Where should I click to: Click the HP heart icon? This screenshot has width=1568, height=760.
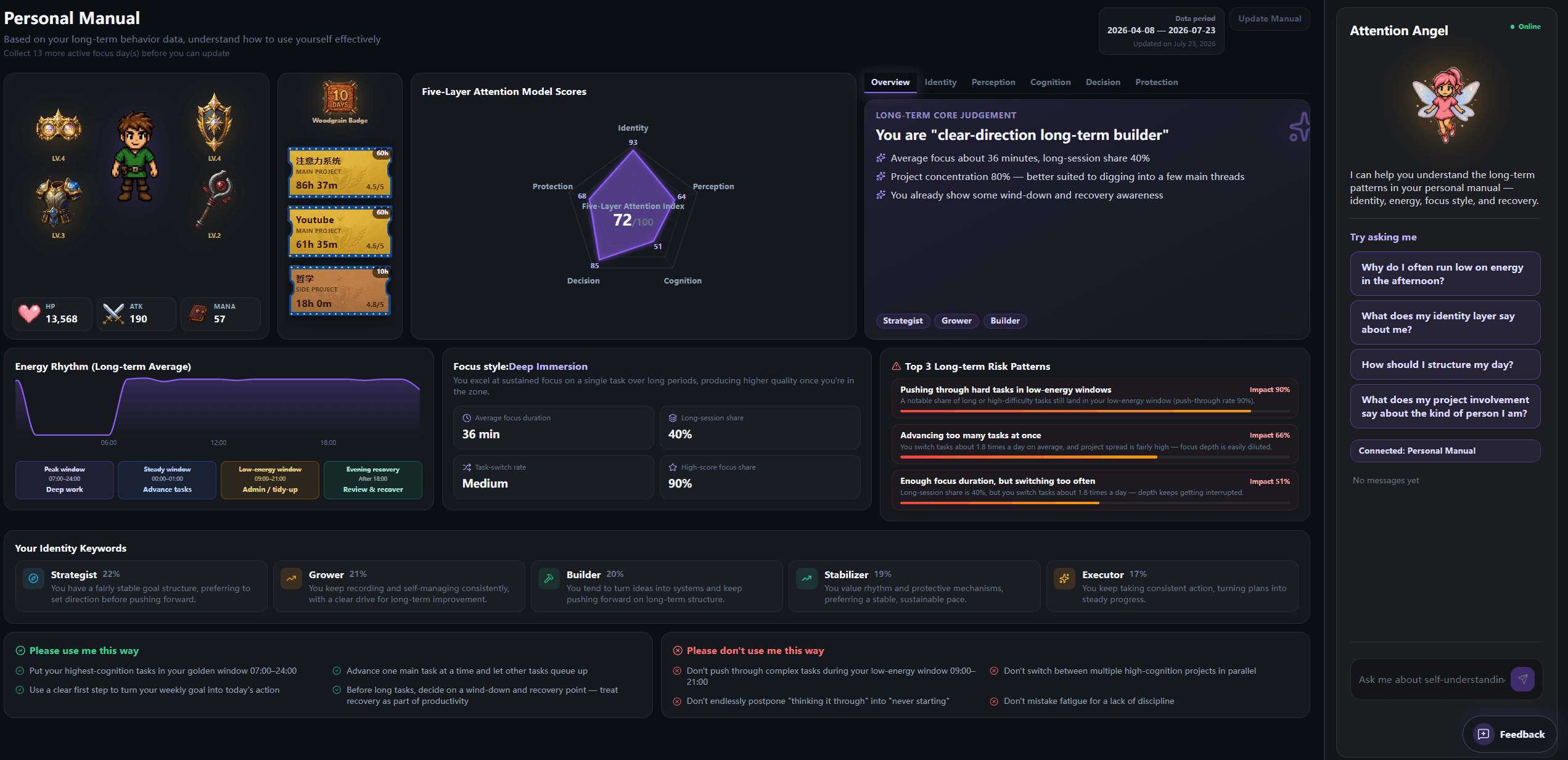[x=29, y=314]
